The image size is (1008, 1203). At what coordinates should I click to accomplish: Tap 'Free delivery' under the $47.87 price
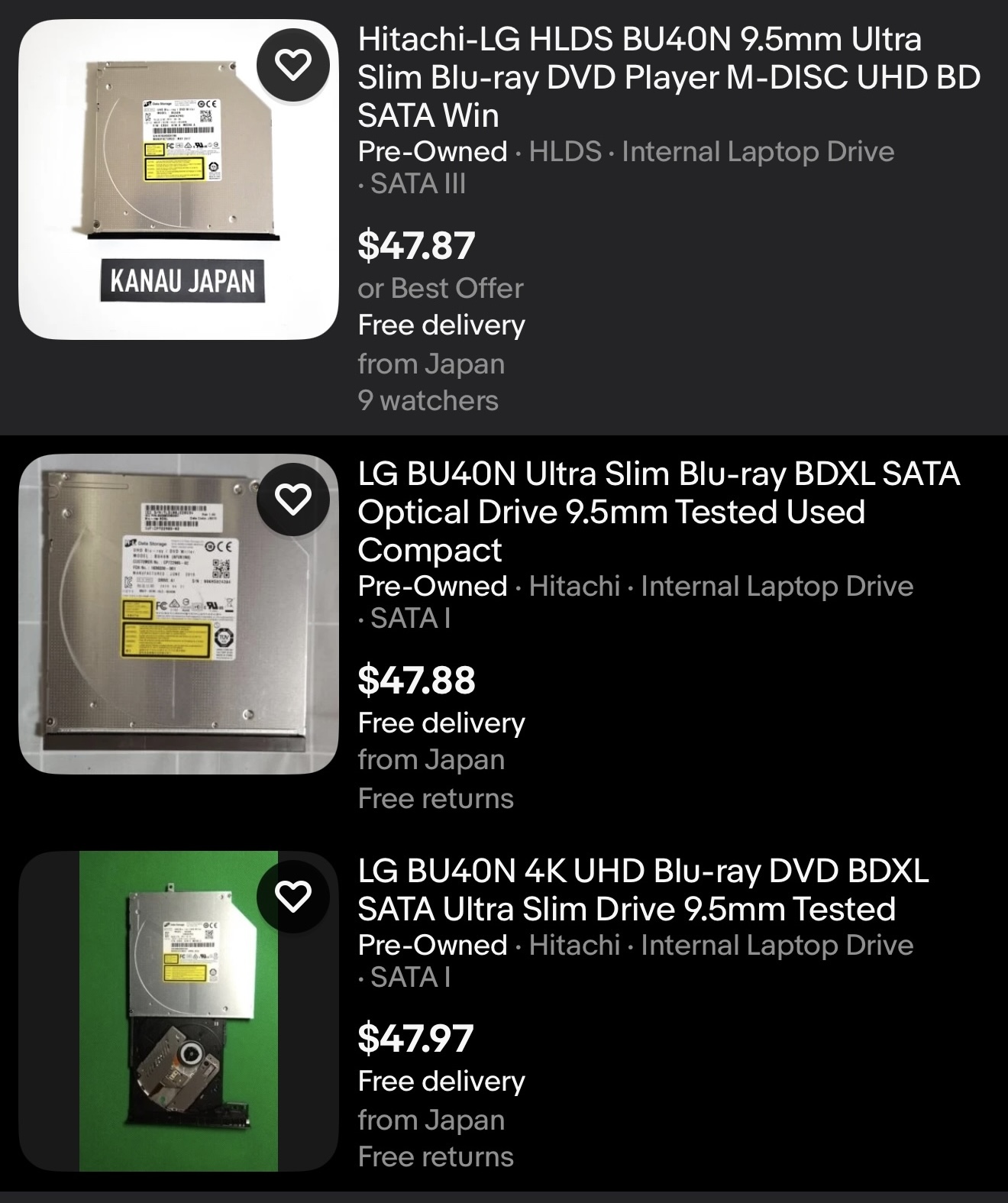click(x=441, y=325)
